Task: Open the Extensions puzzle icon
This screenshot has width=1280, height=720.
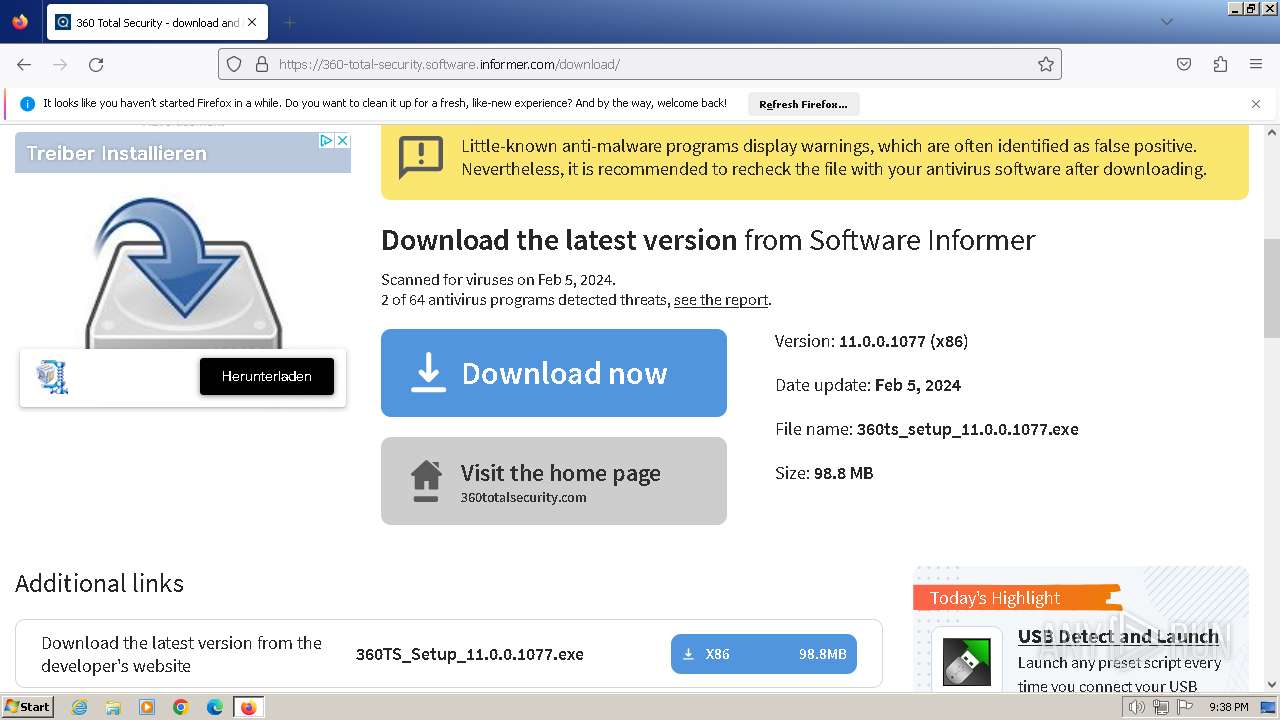Action: [x=1220, y=64]
